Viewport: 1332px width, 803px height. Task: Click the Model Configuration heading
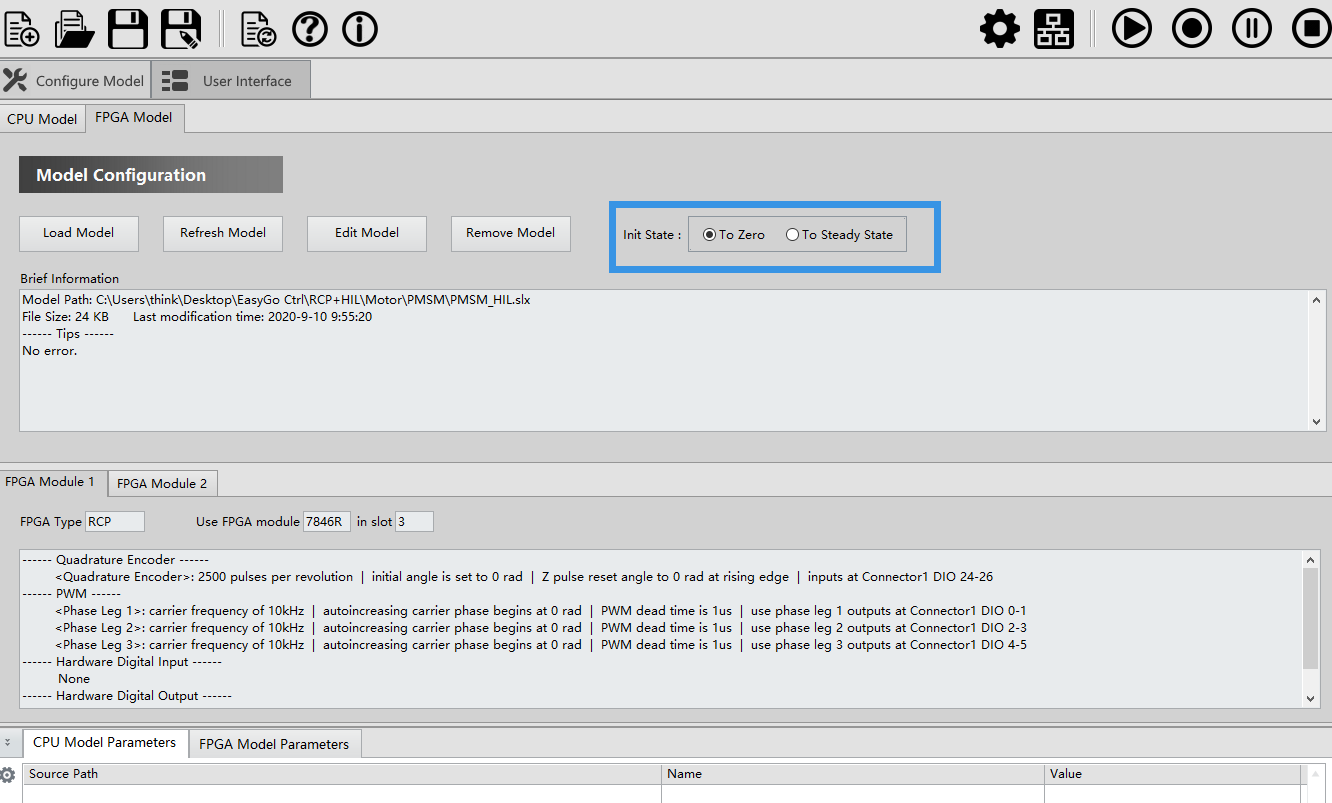click(x=151, y=175)
